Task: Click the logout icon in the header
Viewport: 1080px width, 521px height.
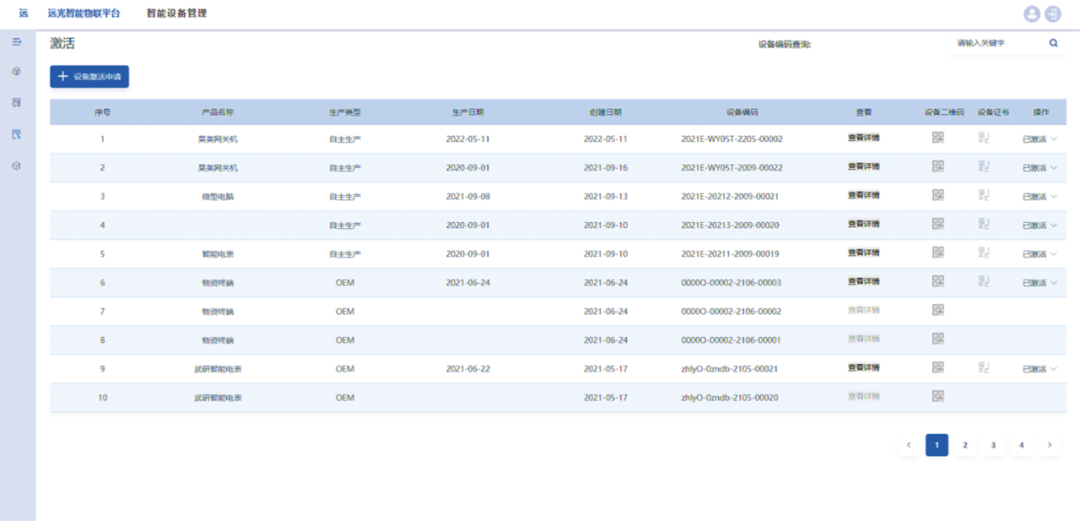Action: click(1053, 14)
